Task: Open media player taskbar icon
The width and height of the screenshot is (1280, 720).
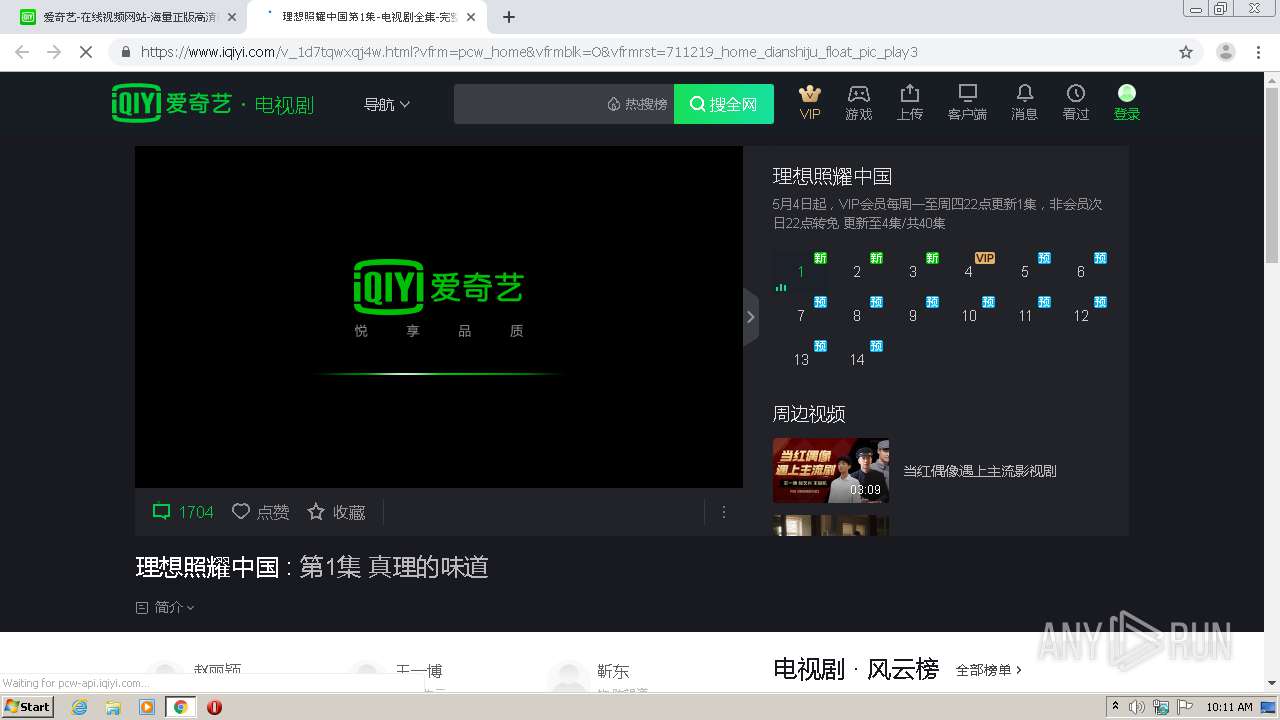Action: click(x=147, y=707)
